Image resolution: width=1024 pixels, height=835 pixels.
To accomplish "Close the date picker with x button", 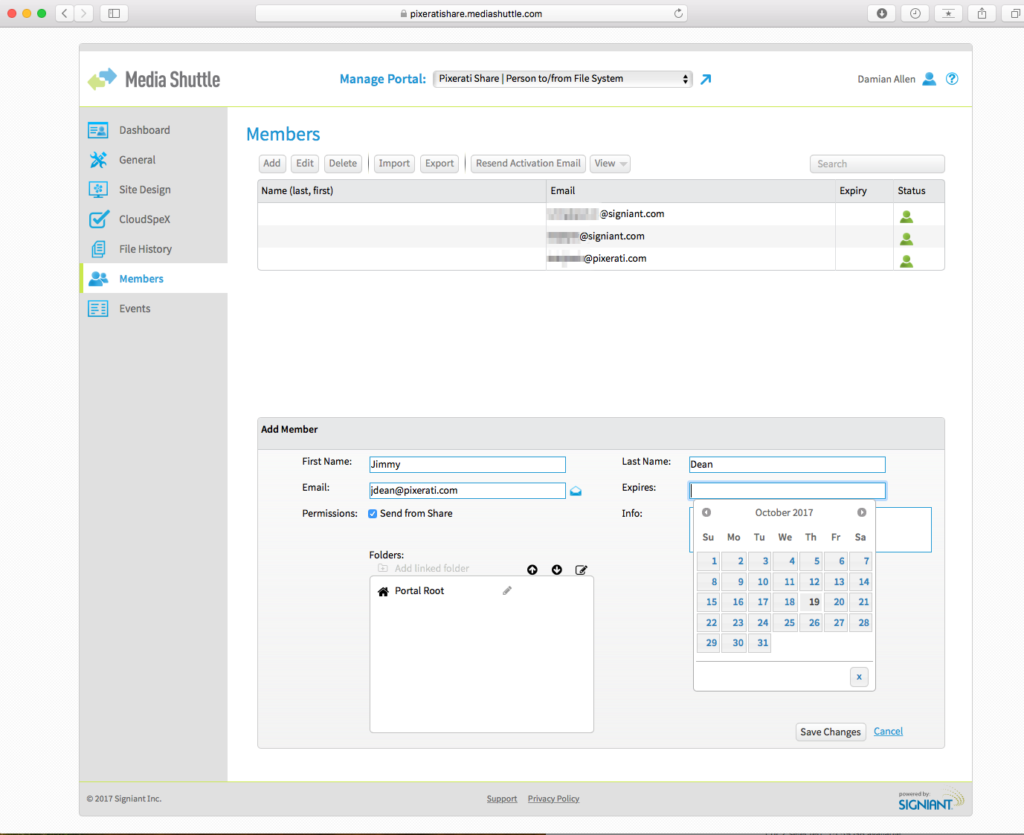I will (x=859, y=677).
